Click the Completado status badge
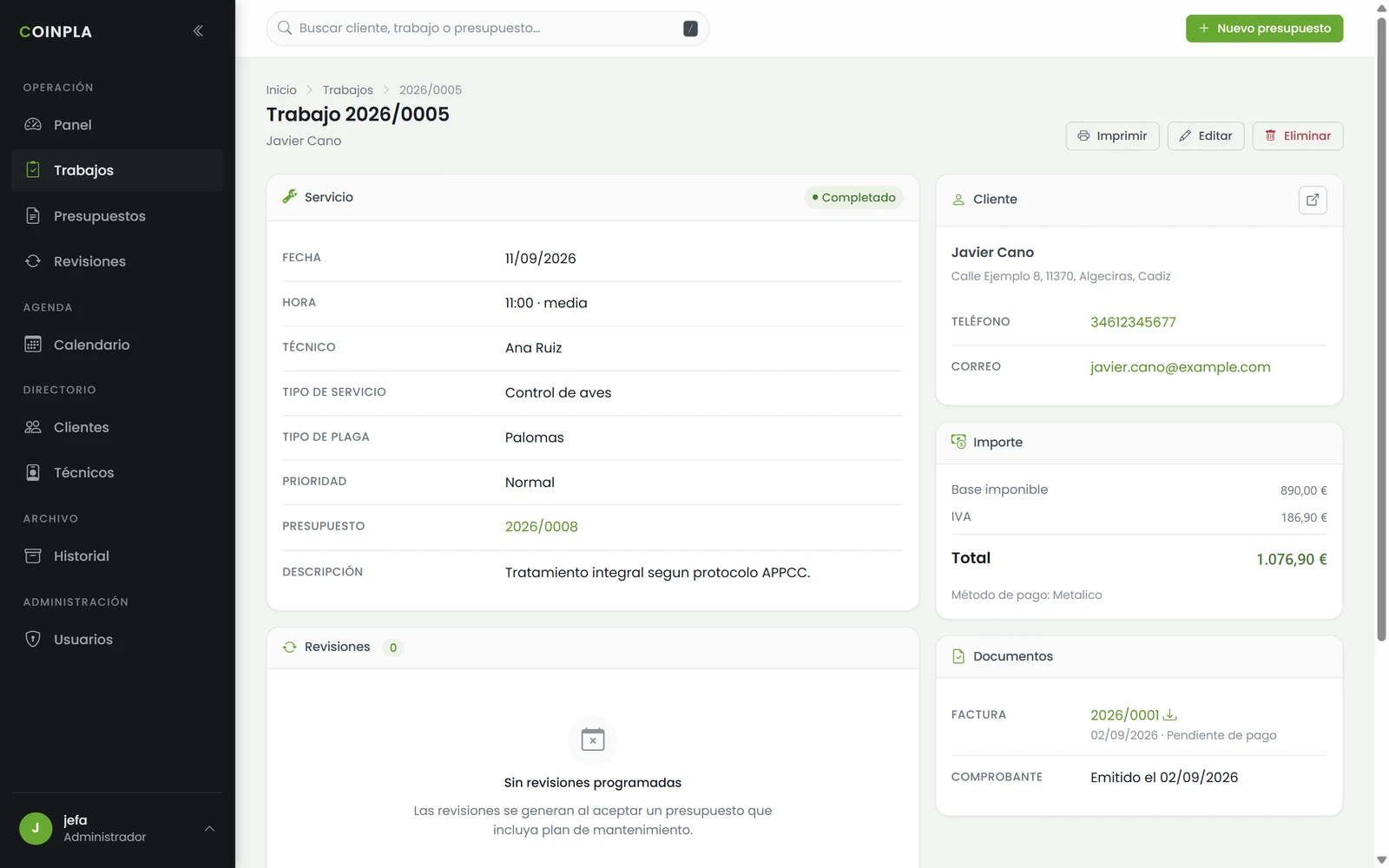1389x868 pixels. 854,198
